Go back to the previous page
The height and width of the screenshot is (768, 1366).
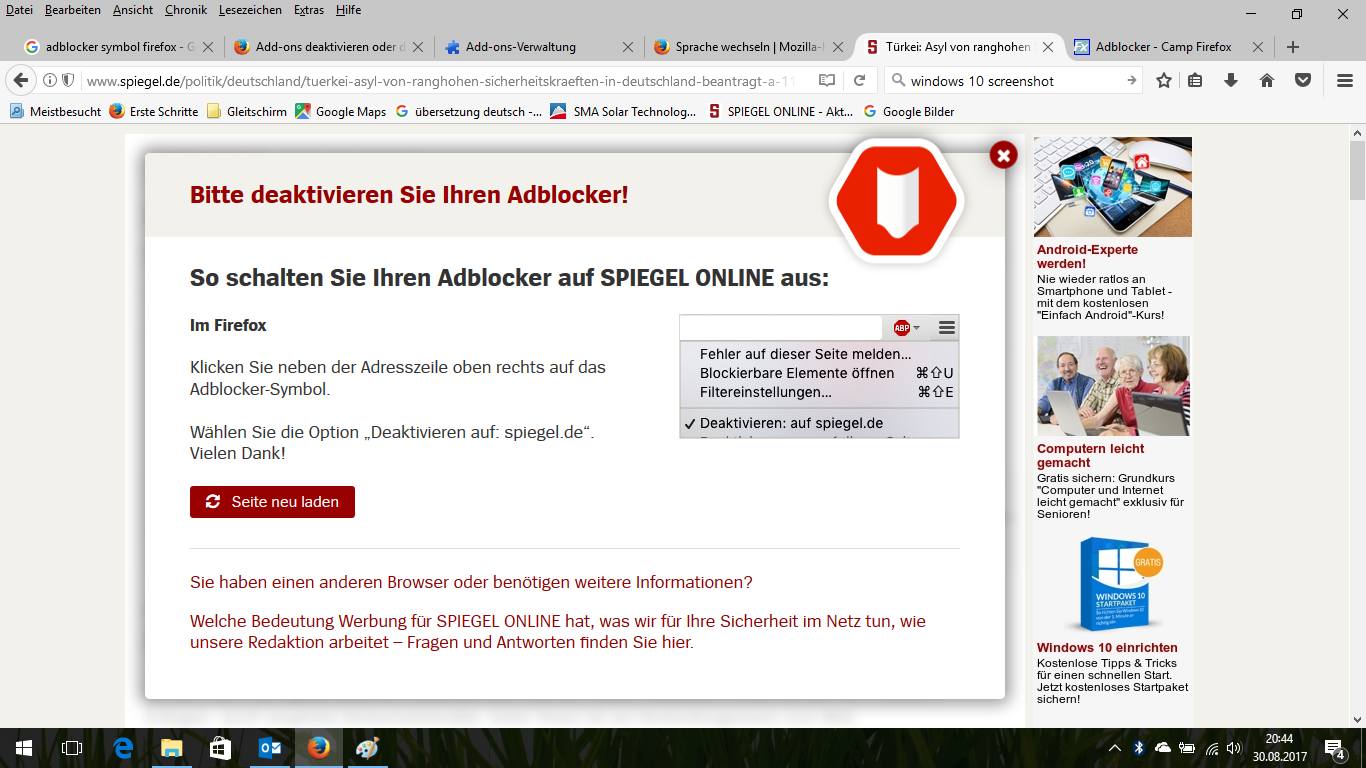click(20, 80)
